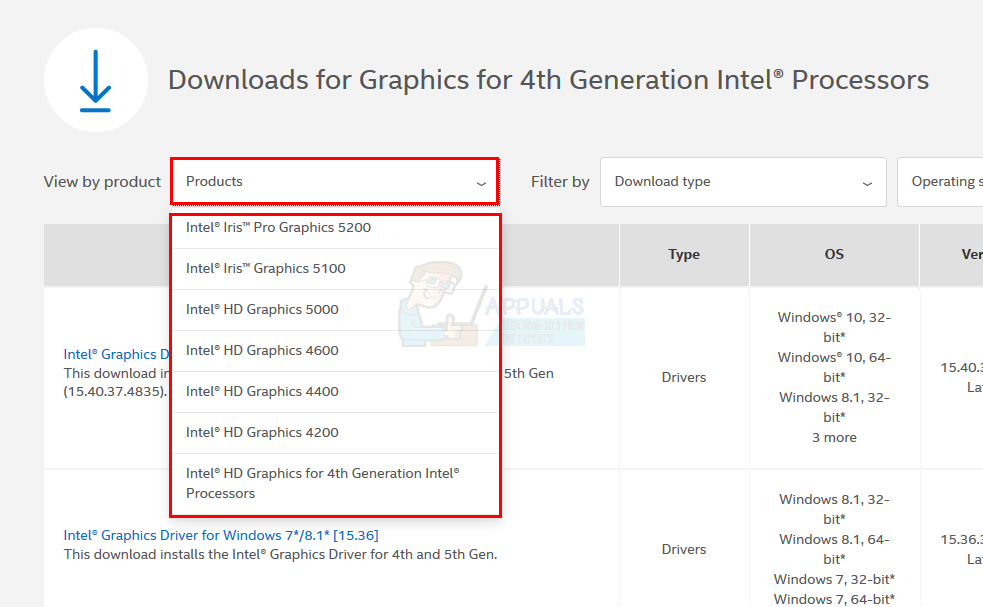983x607 pixels.
Task: Click the first partially hidden Intel Graphics driver link
Action: (x=117, y=354)
